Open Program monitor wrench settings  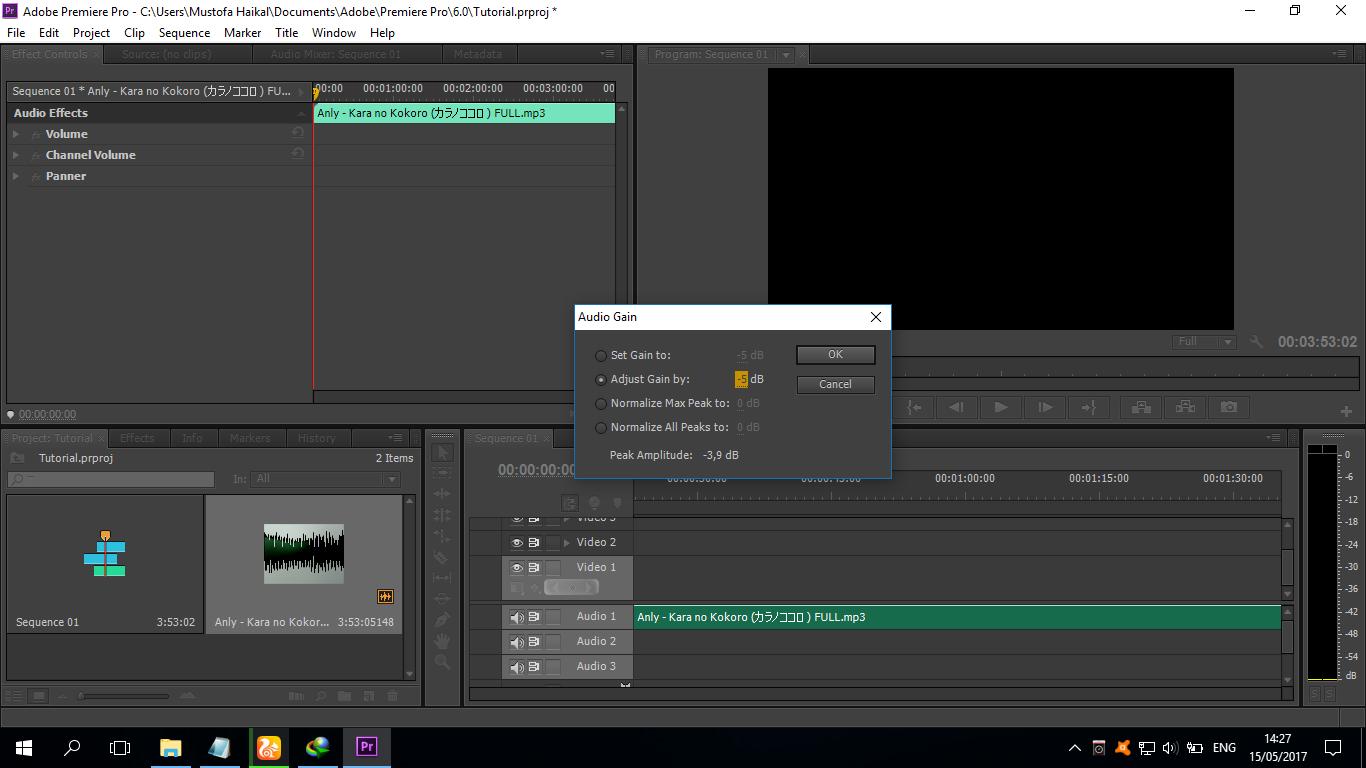1257,342
